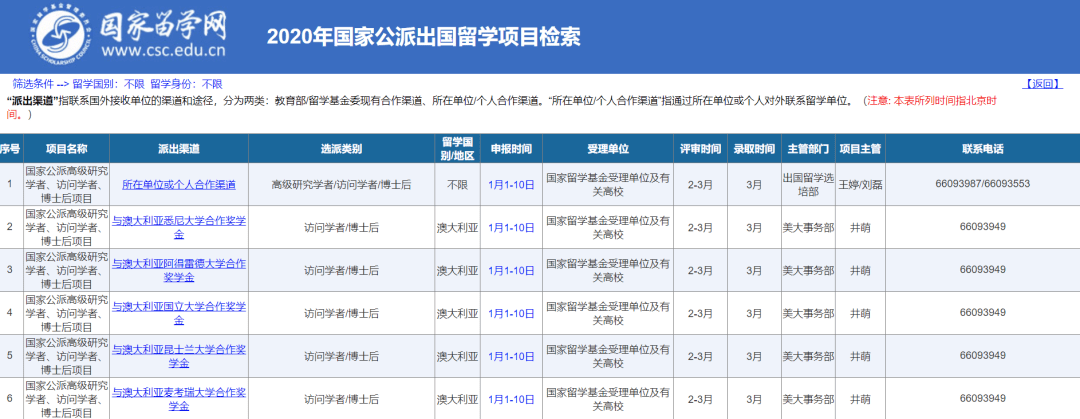Click 访问学者/博士后 in the 悉尼大学 row

point(342,227)
